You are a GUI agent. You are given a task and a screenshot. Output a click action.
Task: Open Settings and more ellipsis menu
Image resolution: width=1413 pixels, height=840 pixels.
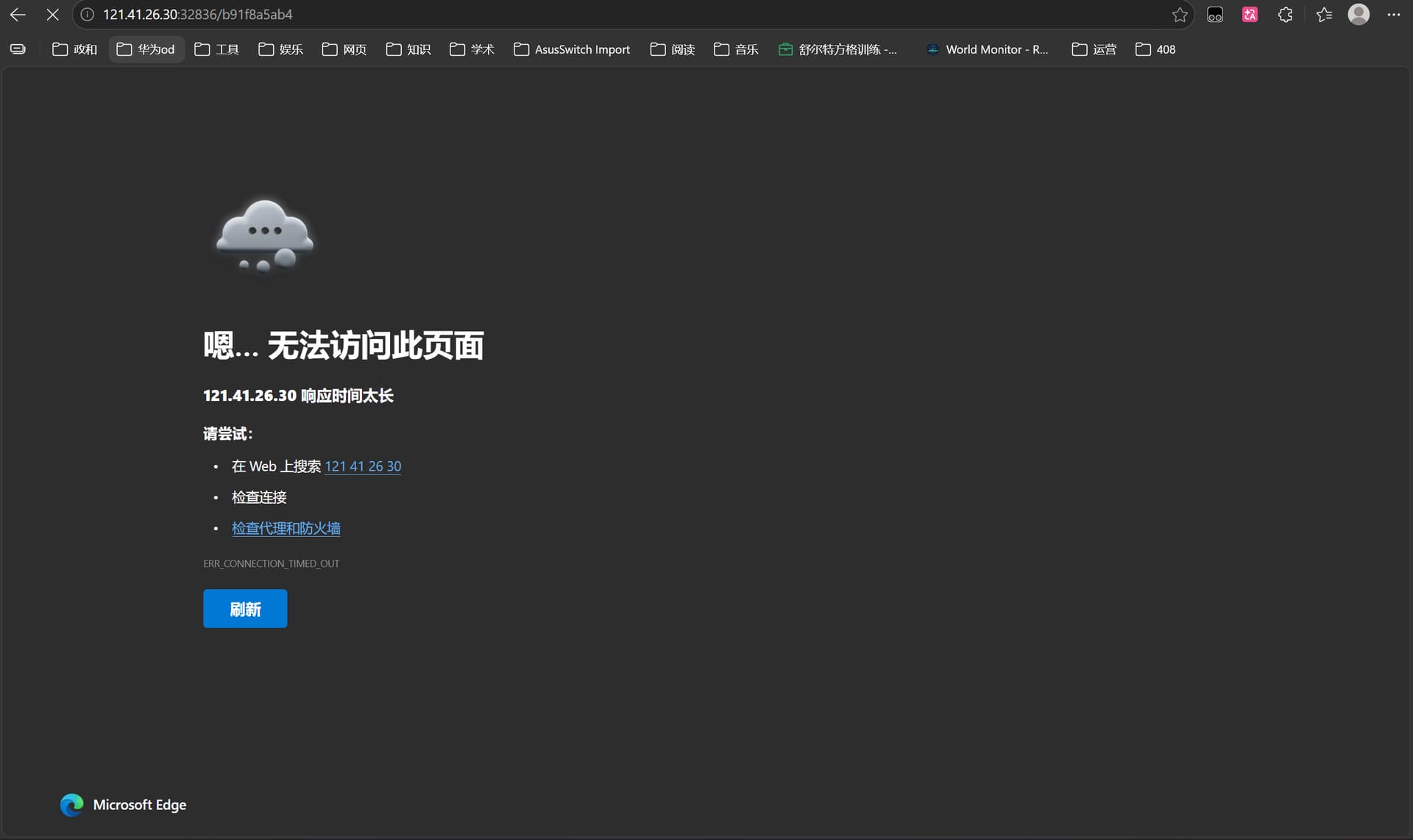[1393, 15]
